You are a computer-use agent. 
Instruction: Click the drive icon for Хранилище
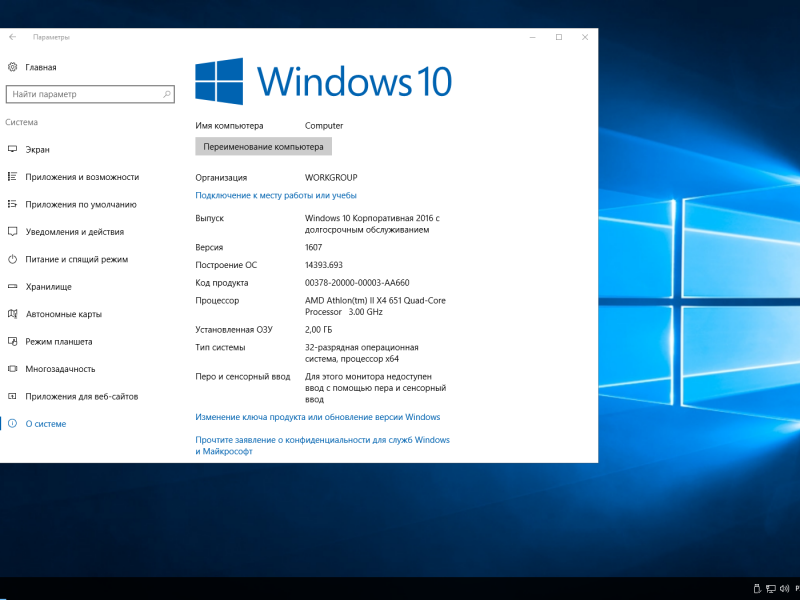(13, 287)
